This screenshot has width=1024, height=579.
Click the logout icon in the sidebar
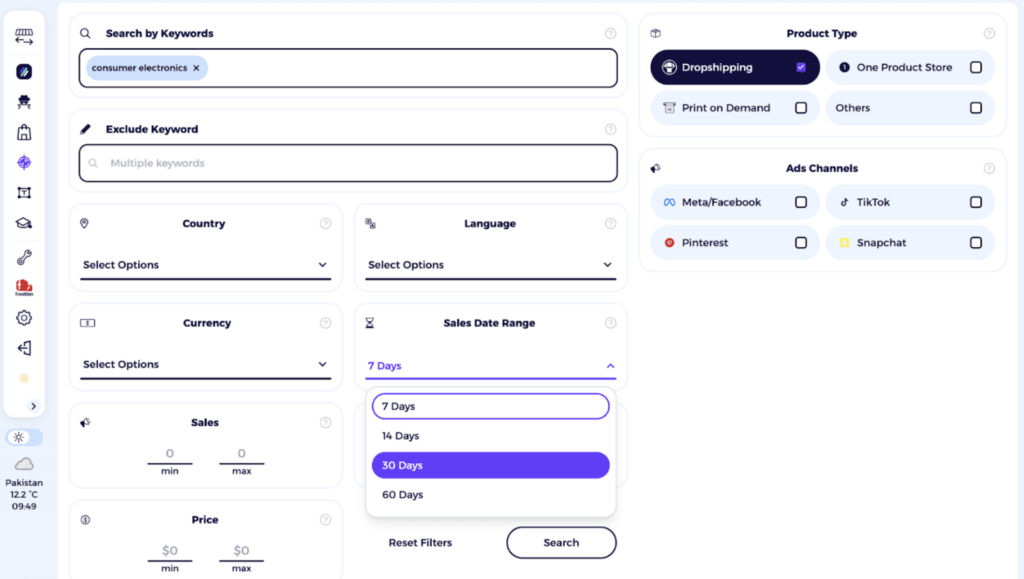[24, 347]
